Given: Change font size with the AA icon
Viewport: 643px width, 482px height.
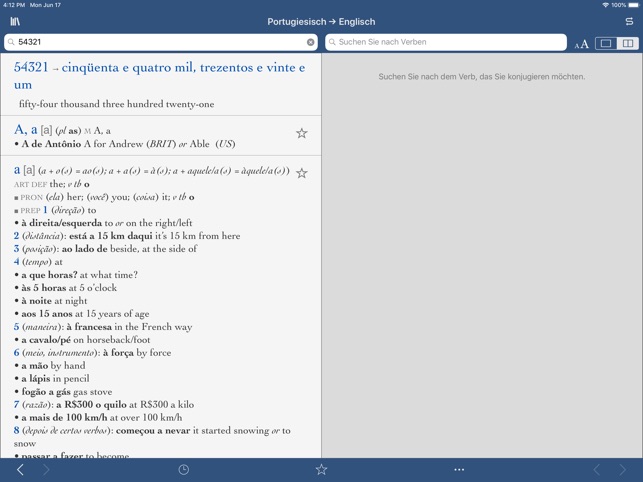Looking at the screenshot, I should (581, 44).
